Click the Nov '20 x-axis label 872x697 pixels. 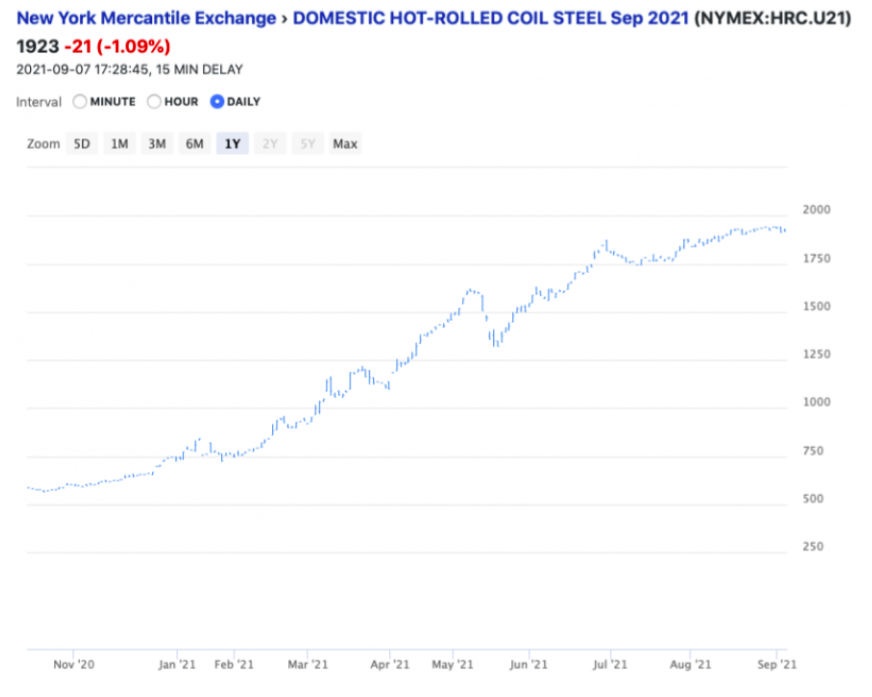click(73, 664)
